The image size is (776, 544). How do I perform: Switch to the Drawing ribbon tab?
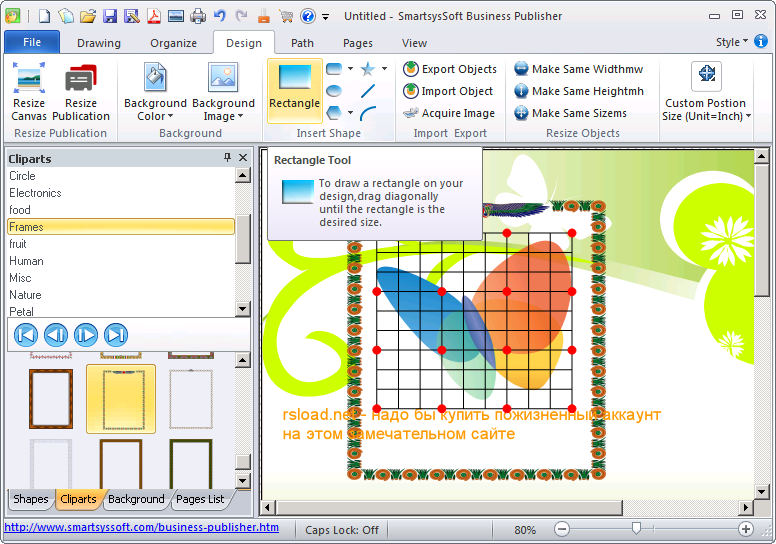(99, 43)
